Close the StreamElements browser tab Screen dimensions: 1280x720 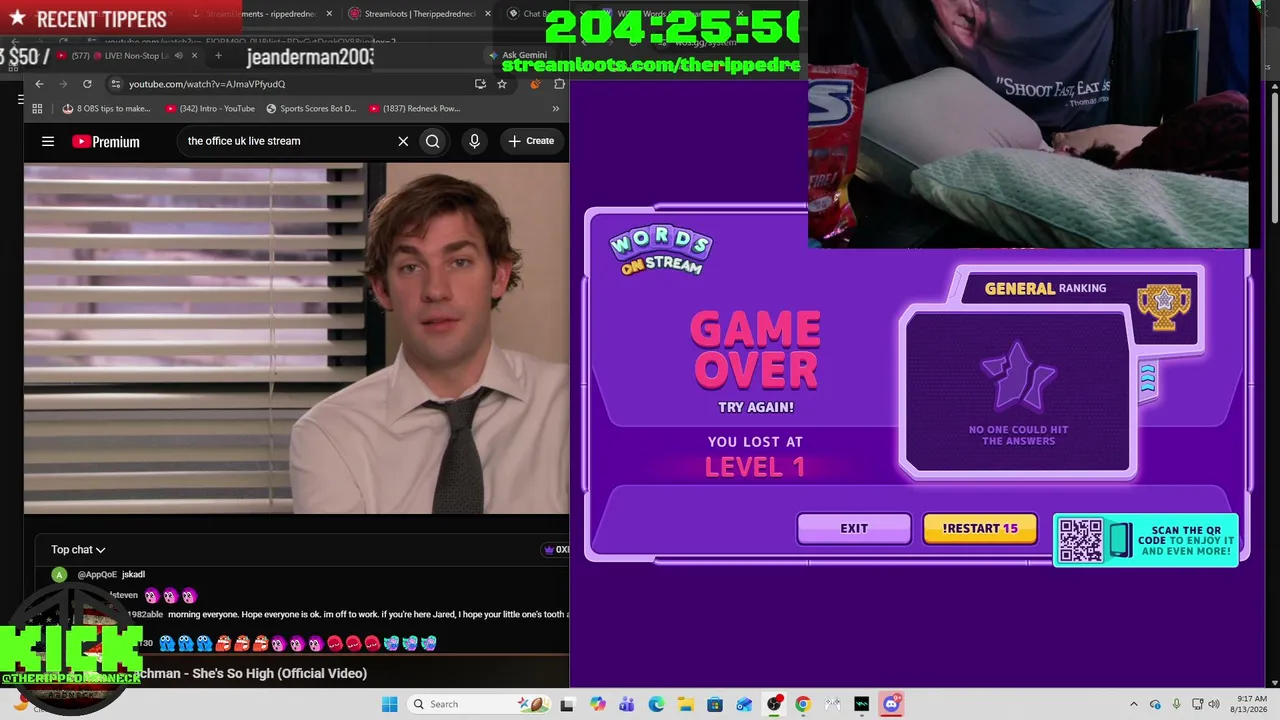tap(329, 14)
